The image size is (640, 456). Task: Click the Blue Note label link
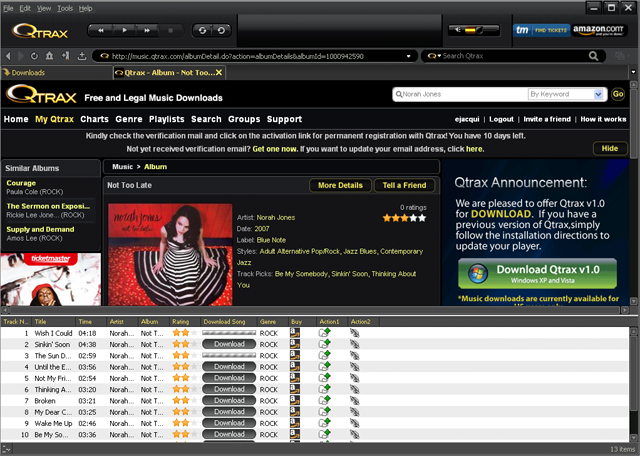[271, 240]
